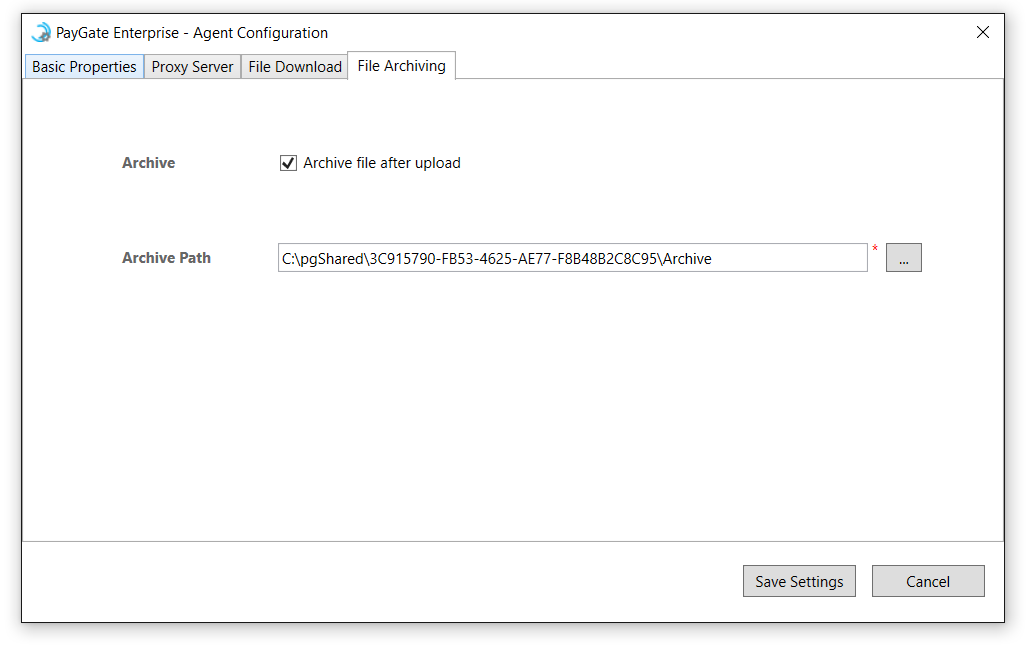Click the 'Archive Path' field label
Image resolution: width=1035 pixels, height=650 pixels.
[166, 258]
